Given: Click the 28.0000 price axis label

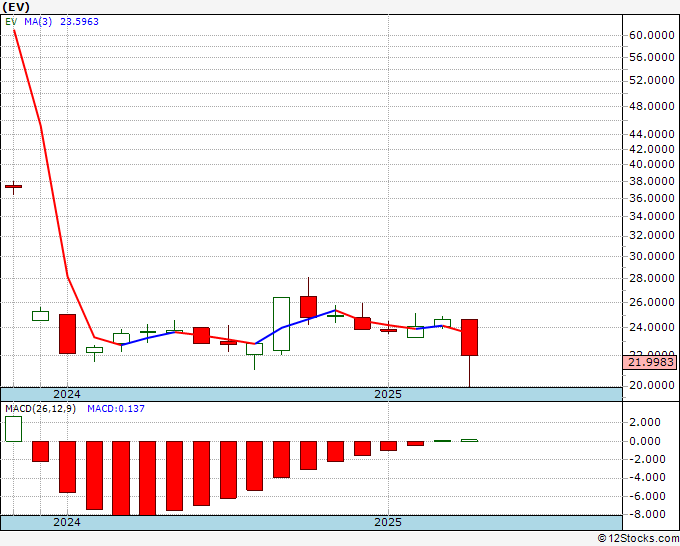Looking at the screenshot, I should (651, 278).
